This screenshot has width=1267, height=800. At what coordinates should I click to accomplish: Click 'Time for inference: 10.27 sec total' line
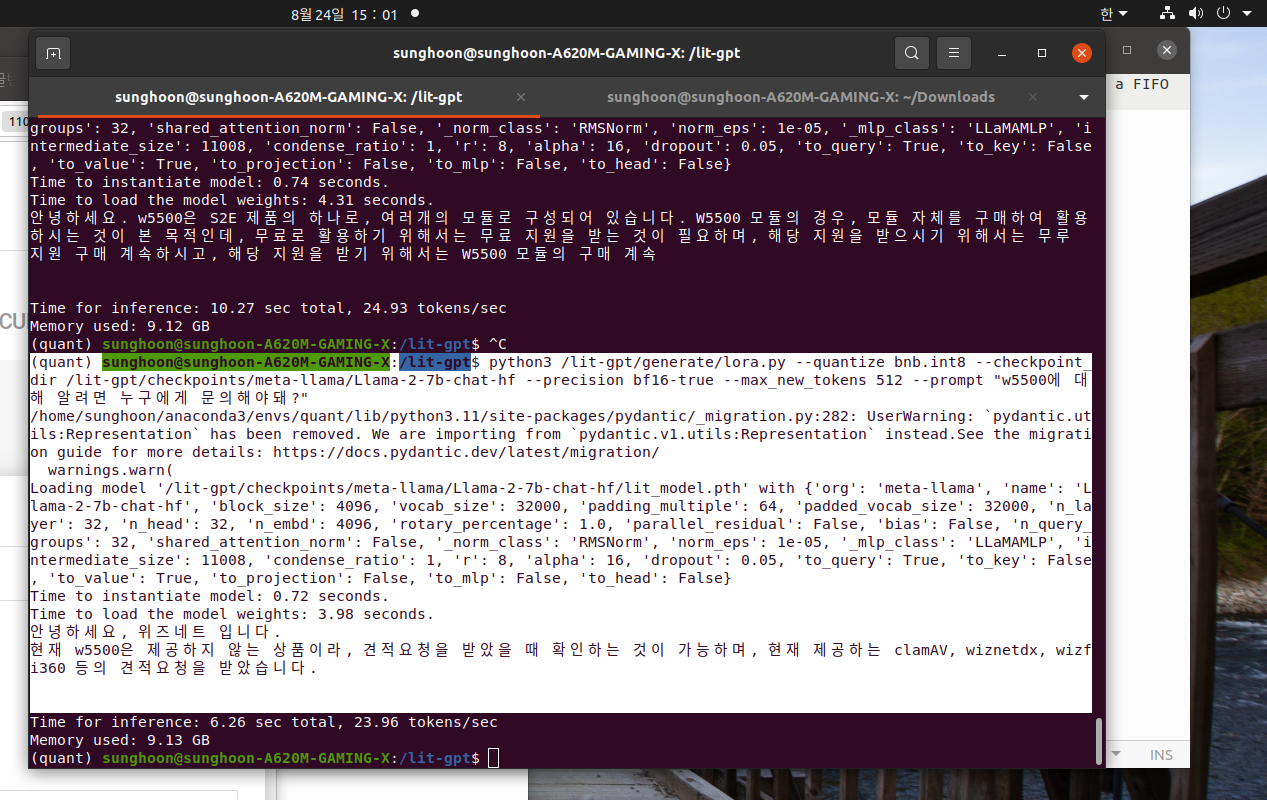[268, 308]
